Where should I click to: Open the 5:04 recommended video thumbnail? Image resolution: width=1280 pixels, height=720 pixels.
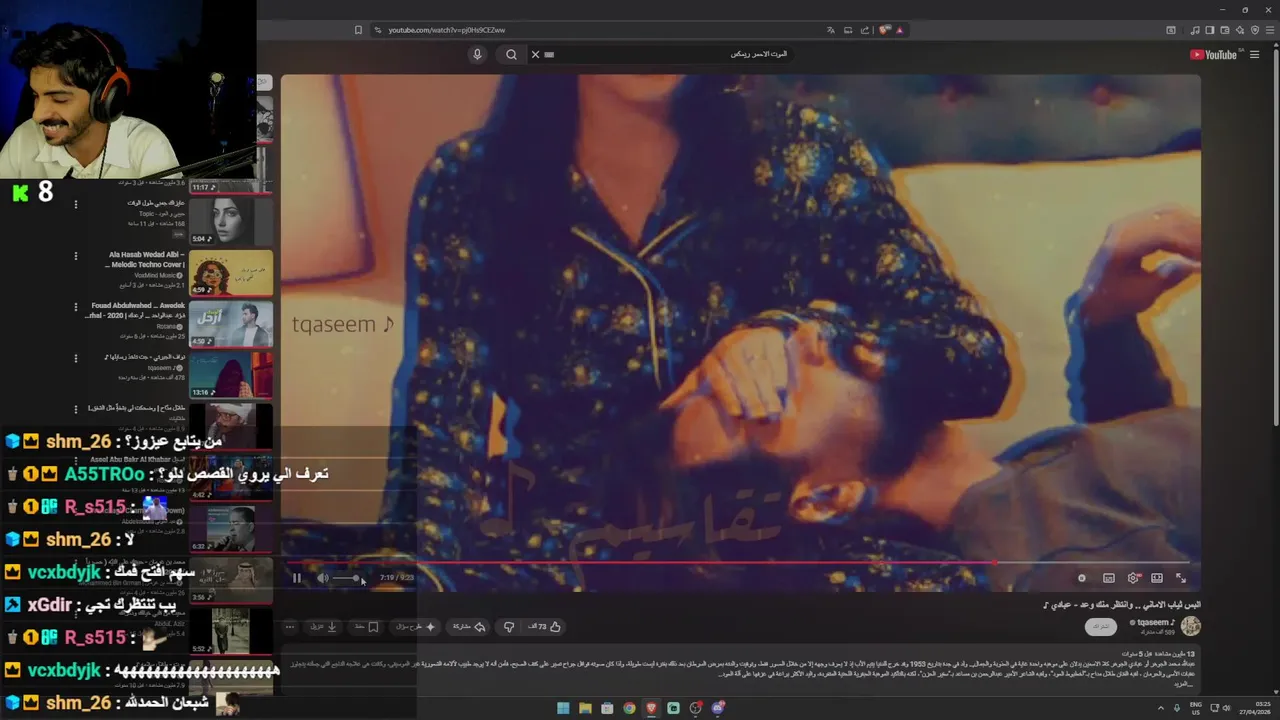point(231,221)
